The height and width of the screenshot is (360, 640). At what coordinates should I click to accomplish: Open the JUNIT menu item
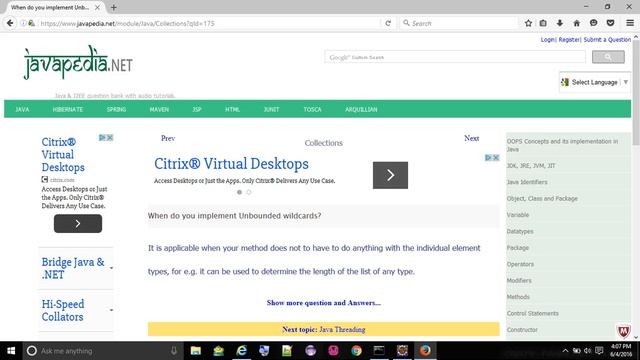(271, 109)
